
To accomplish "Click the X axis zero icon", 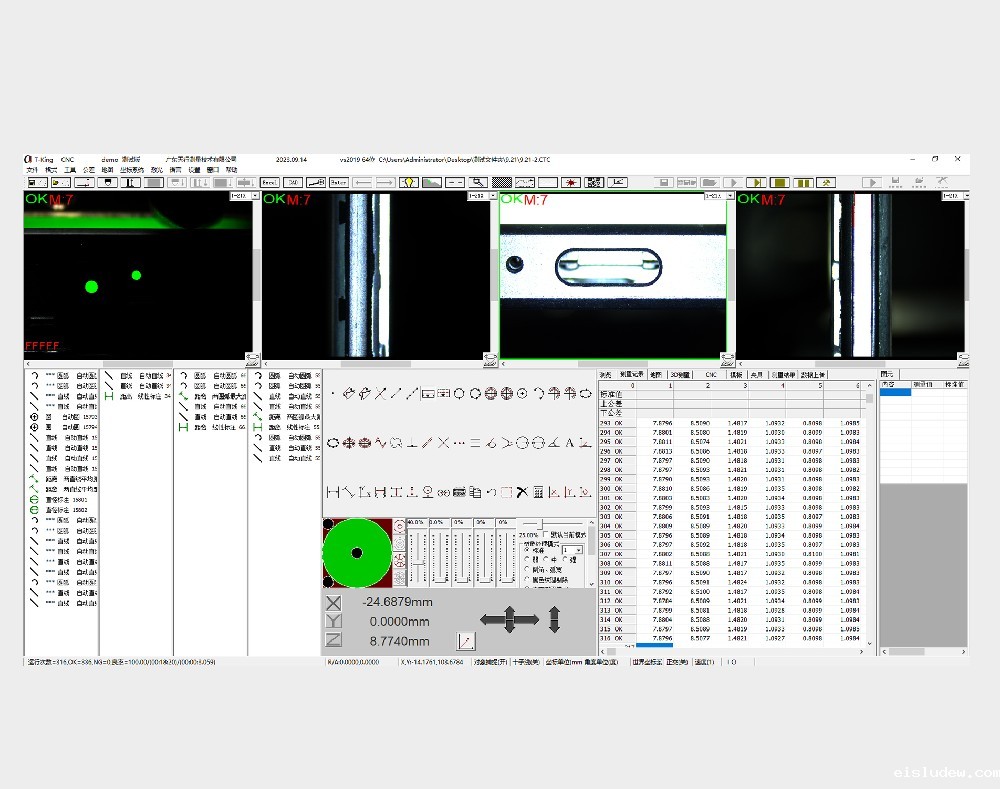I will pyautogui.click(x=334, y=603).
